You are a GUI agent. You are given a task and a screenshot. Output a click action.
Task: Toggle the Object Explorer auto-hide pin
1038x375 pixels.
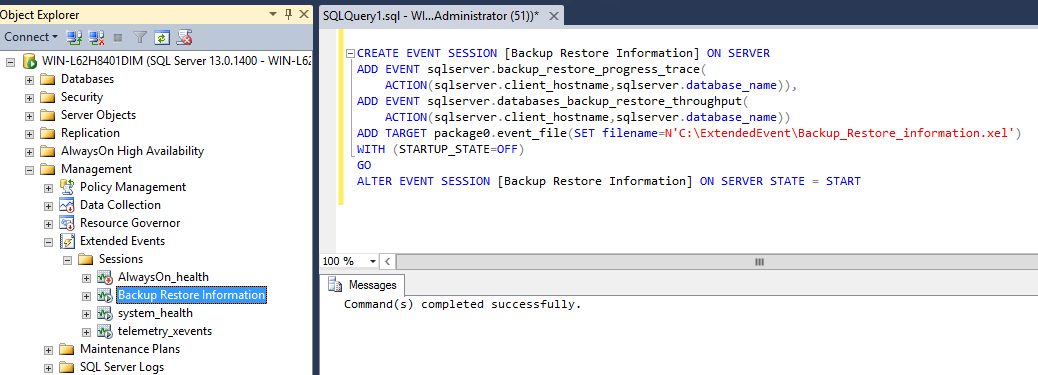click(289, 14)
